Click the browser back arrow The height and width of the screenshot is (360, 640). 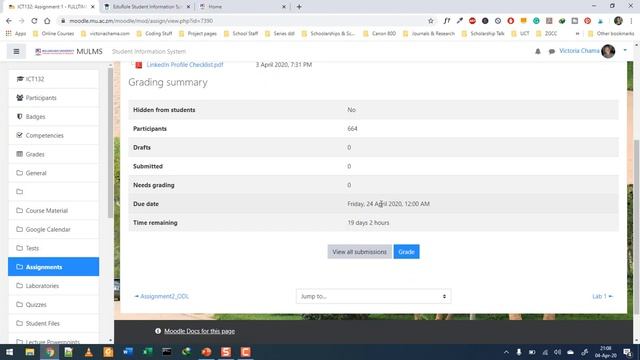click(x=9, y=21)
